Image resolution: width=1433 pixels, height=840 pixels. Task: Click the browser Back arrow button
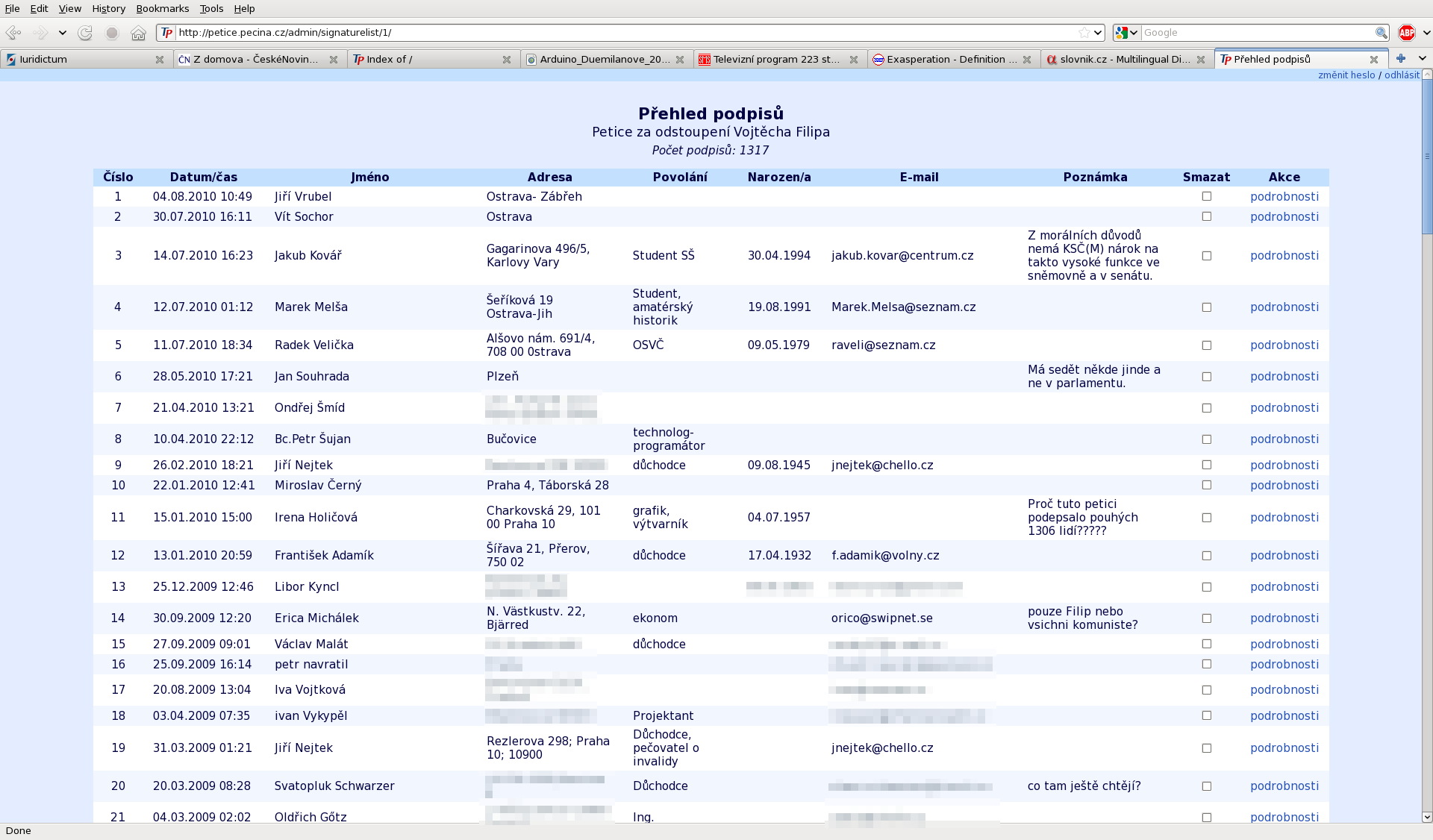[13, 33]
